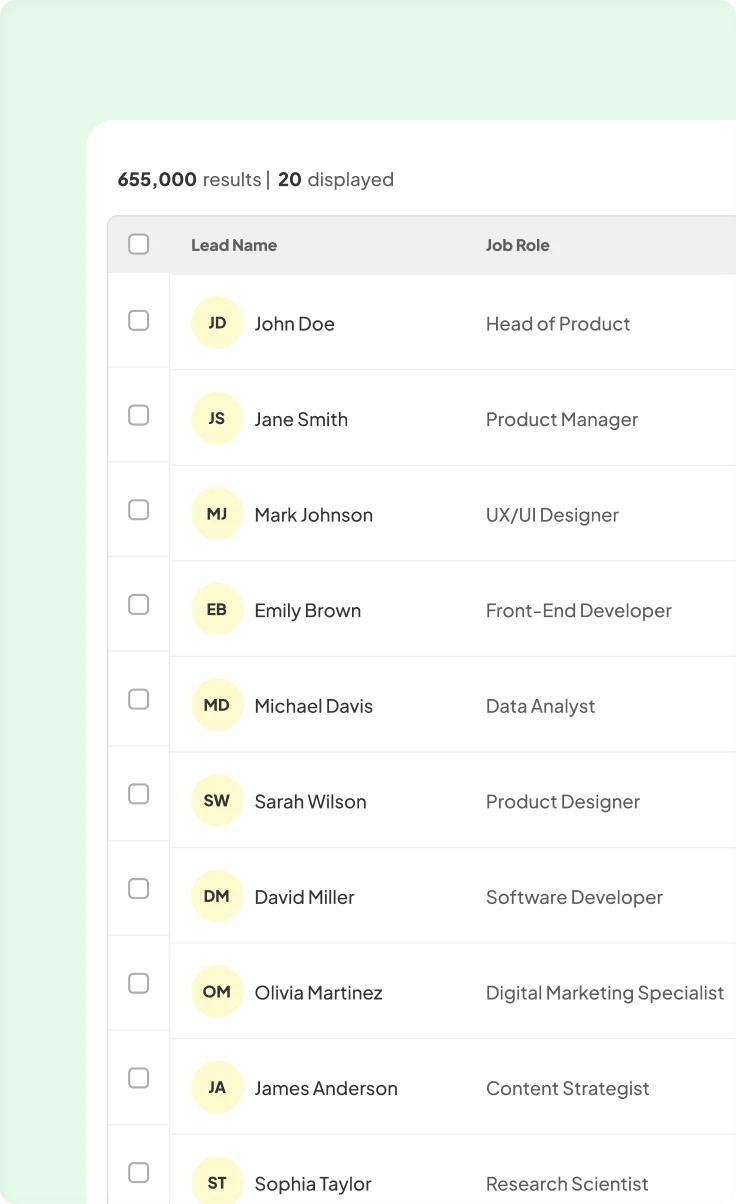Select the name Mark Johnson
The width and height of the screenshot is (736, 1204).
(313, 515)
